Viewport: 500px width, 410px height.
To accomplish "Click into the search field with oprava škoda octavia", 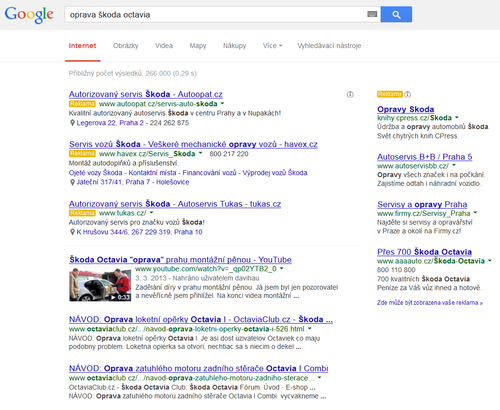I will [215, 14].
